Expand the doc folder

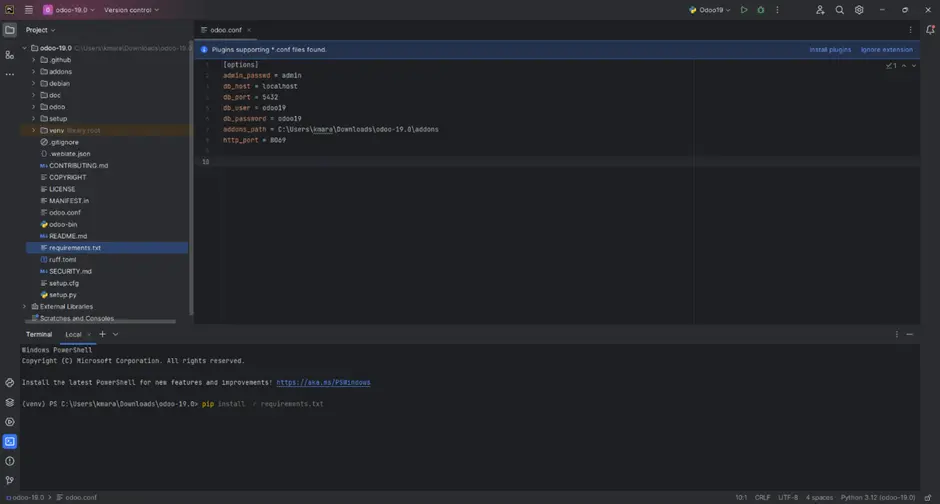click(34, 95)
